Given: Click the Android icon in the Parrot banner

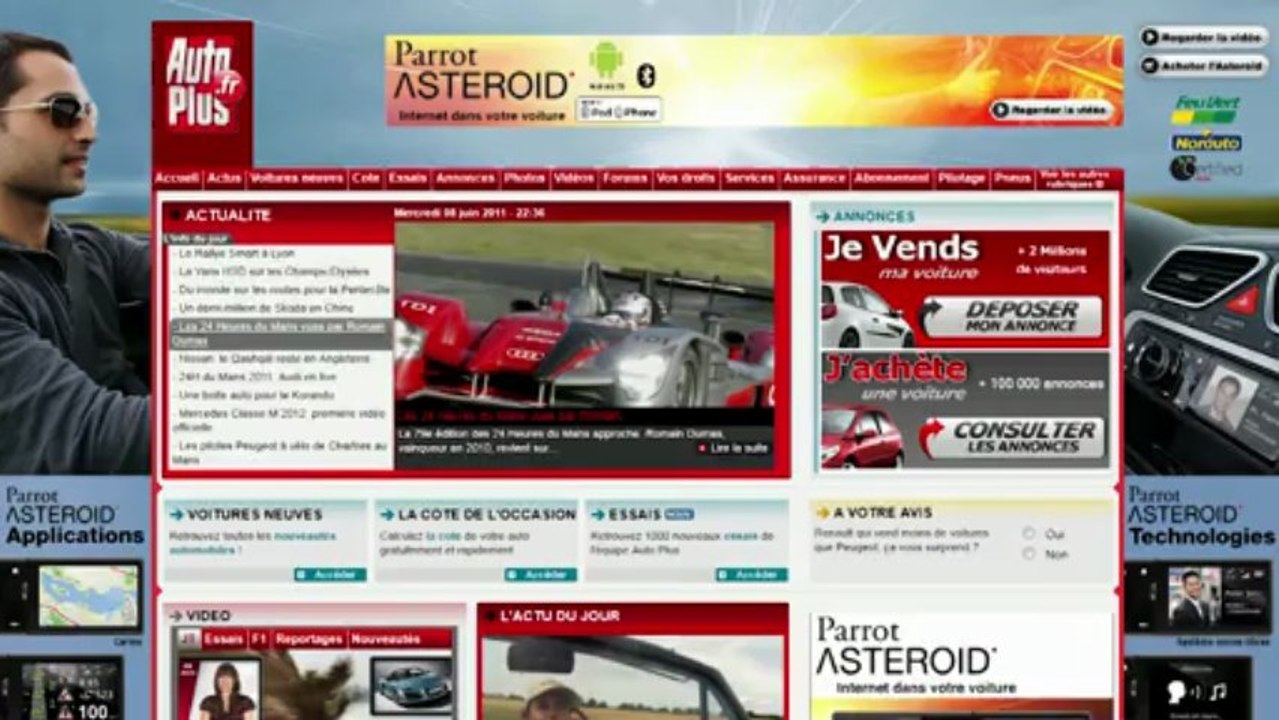Looking at the screenshot, I should [x=606, y=60].
